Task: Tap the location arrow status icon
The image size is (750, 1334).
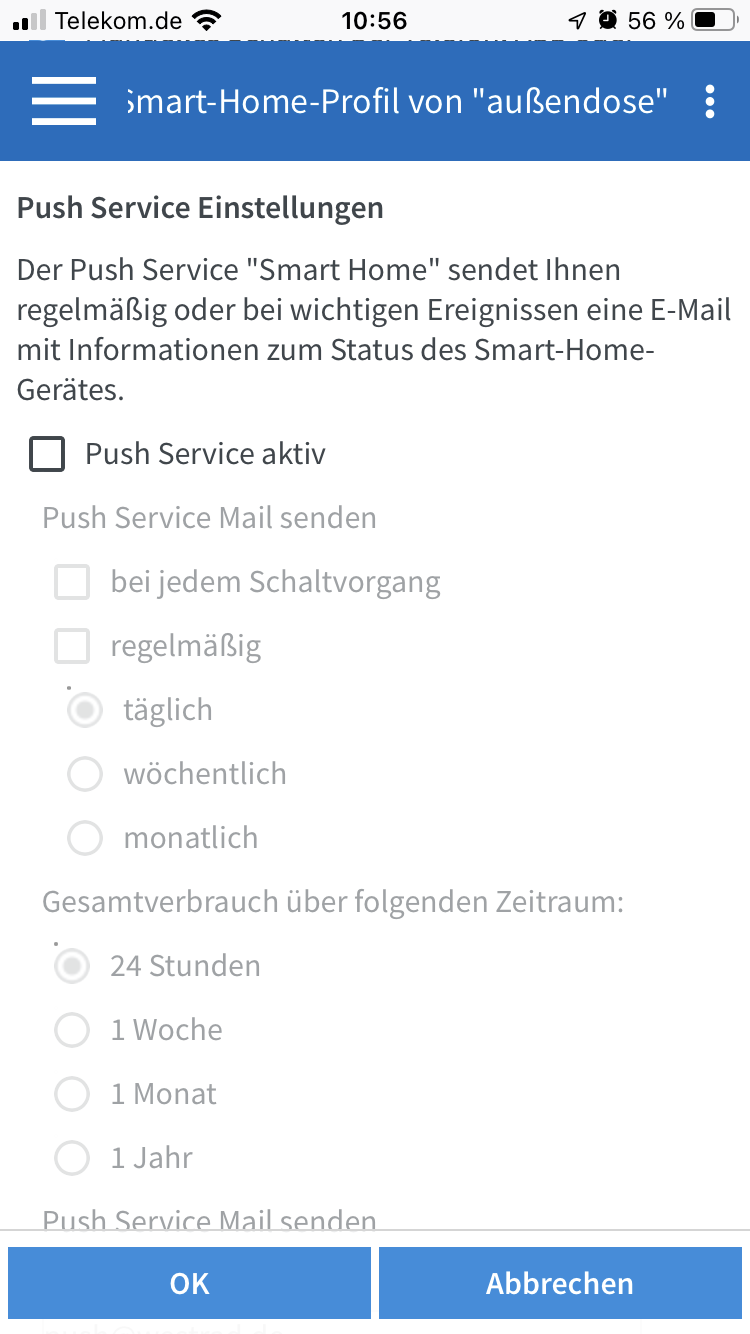Action: 577,20
